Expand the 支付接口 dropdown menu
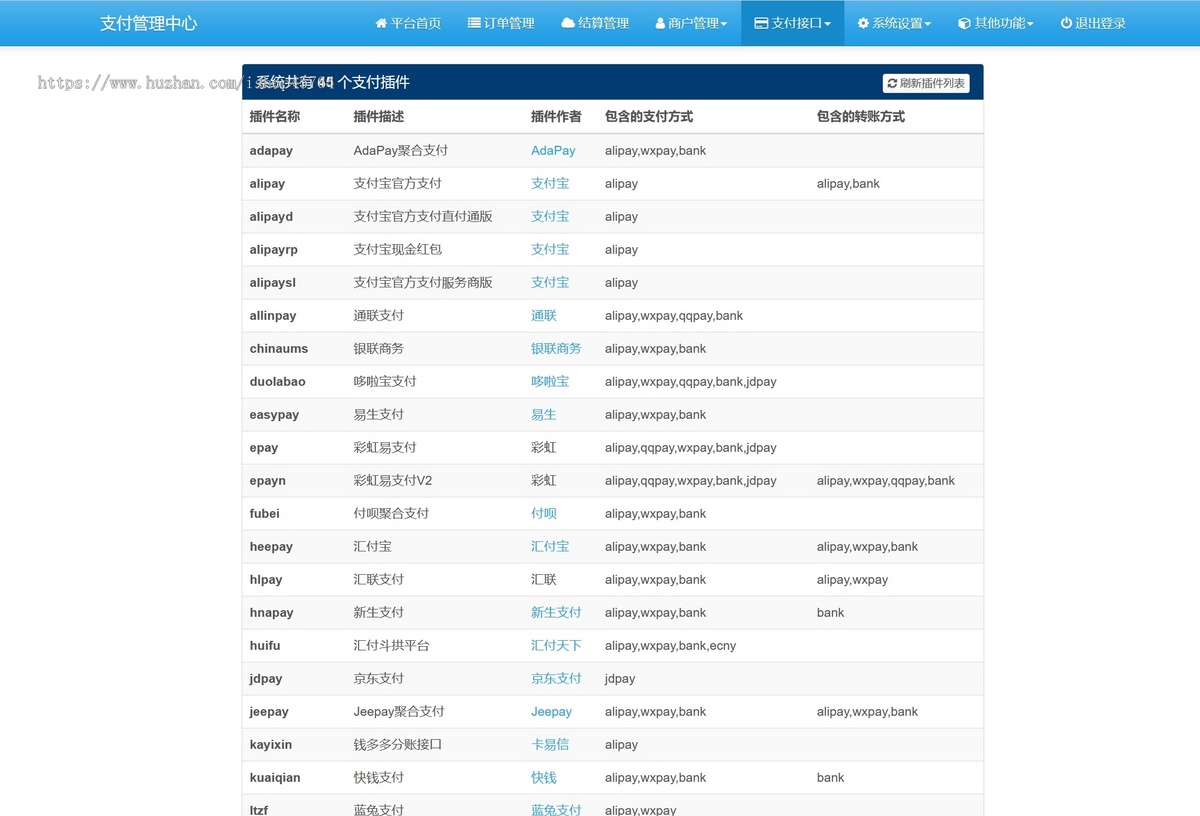Screen dimensions: 1200x816 click(x=793, y=23)
